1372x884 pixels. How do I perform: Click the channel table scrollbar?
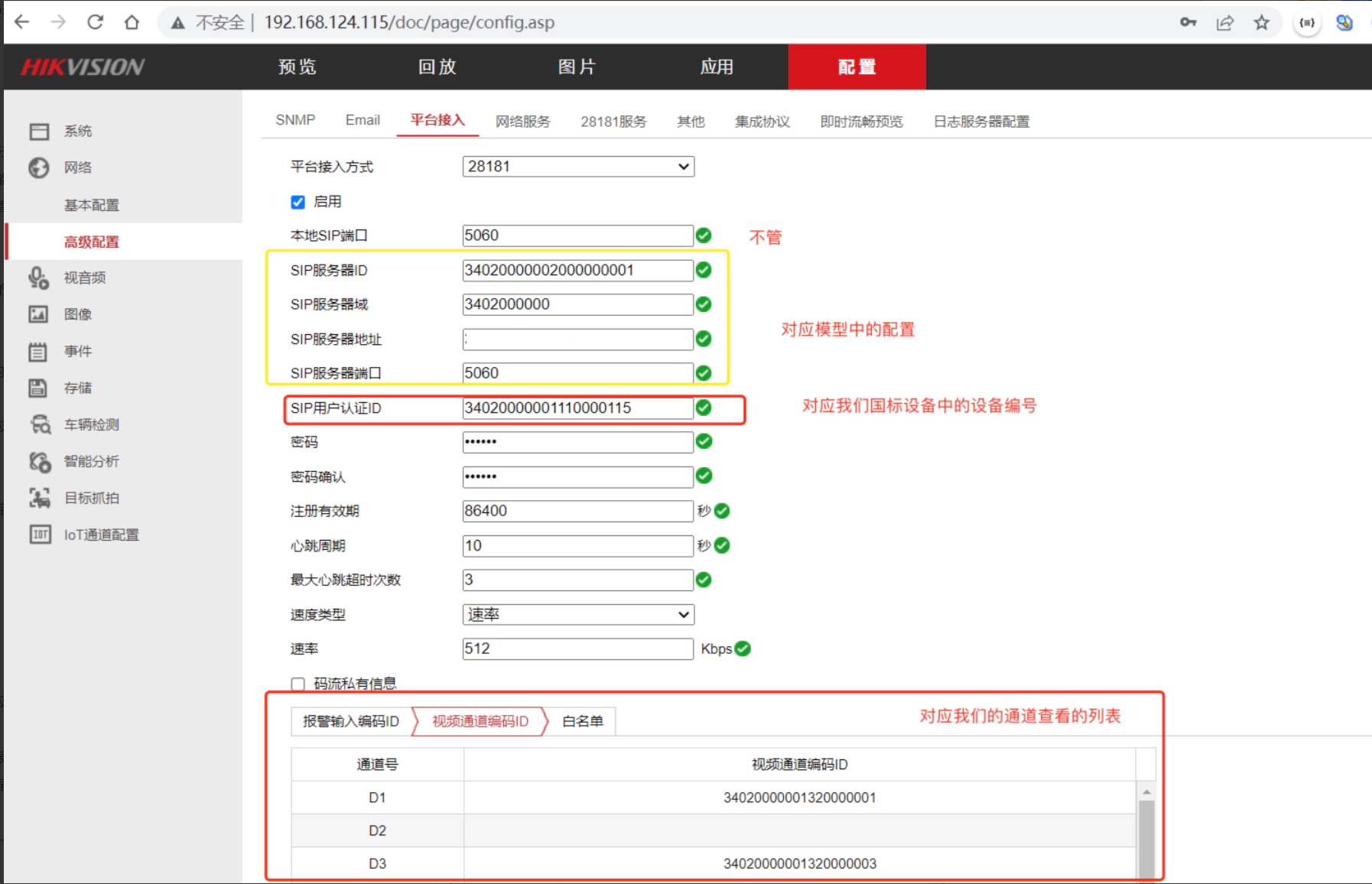click(1146, 840)
